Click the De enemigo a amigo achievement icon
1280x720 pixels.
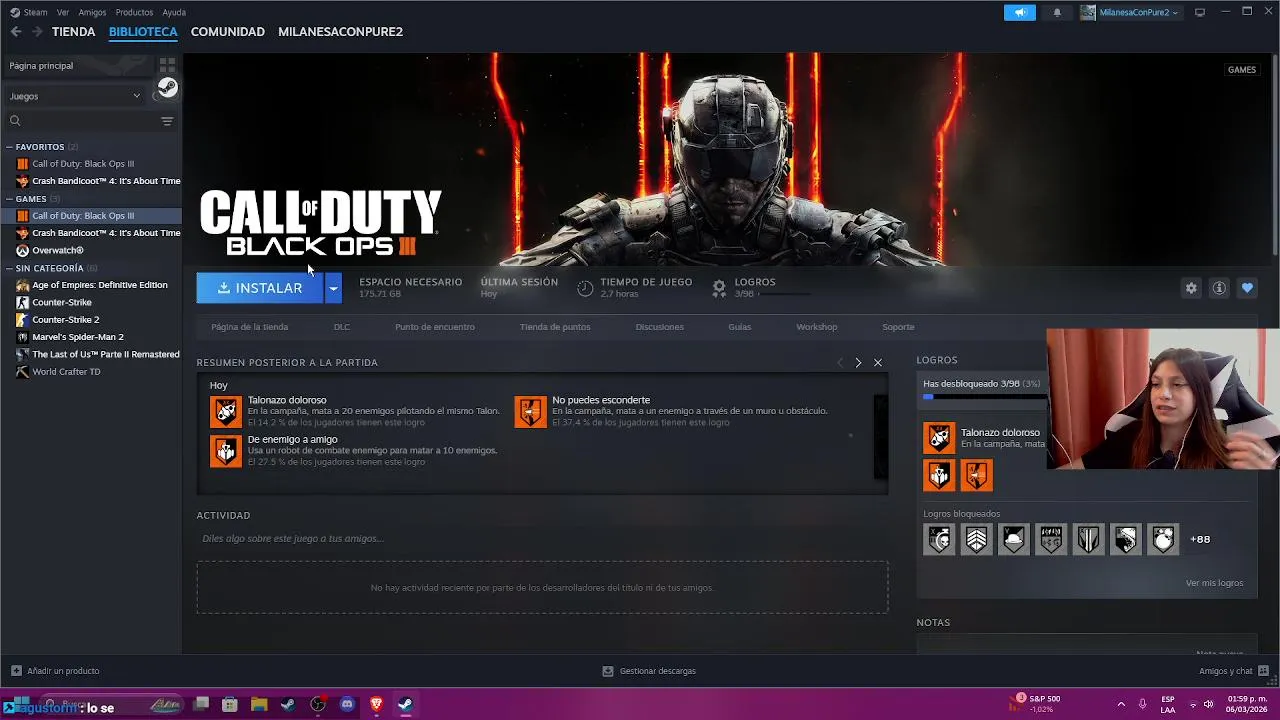point(226,451)
